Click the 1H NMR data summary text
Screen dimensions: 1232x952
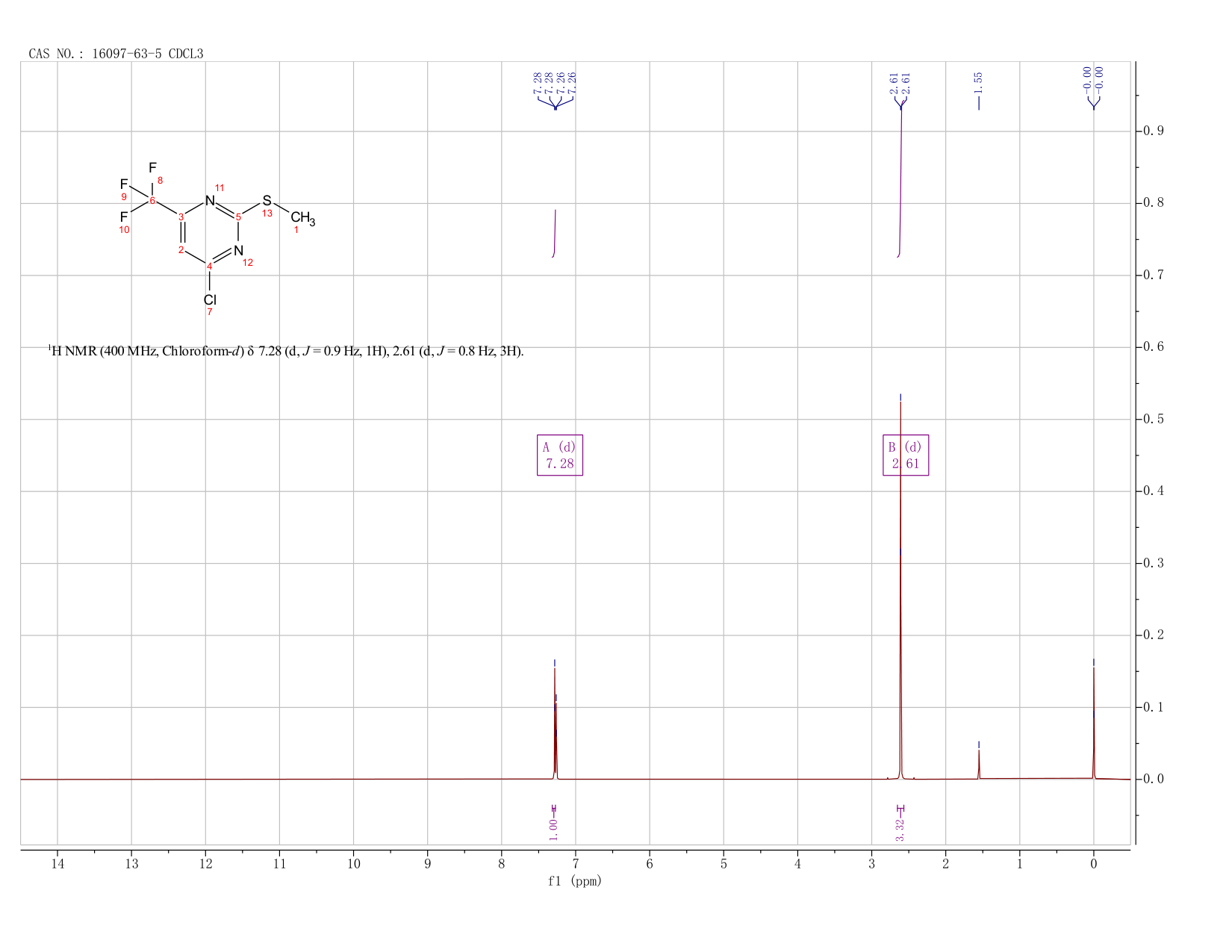coord(286,350)
